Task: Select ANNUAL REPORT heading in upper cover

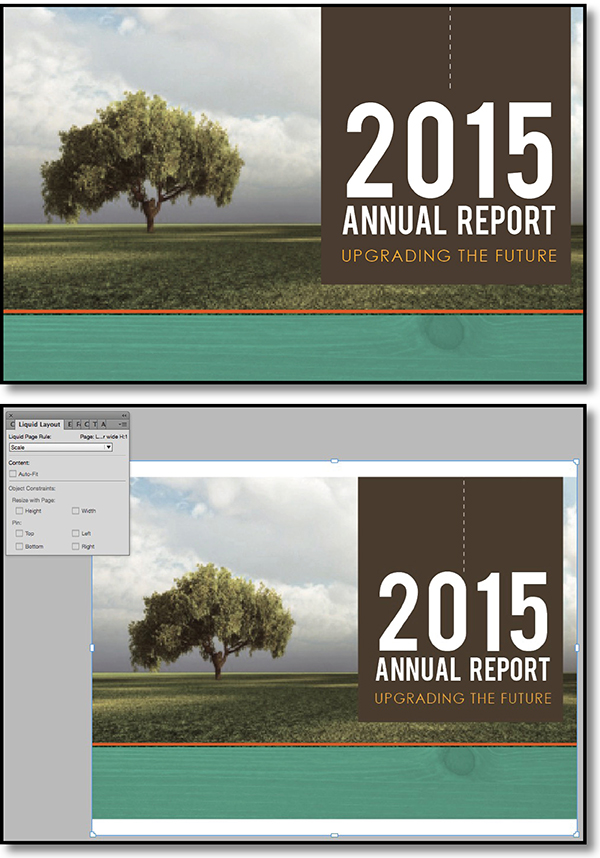Action: point(448,220)
